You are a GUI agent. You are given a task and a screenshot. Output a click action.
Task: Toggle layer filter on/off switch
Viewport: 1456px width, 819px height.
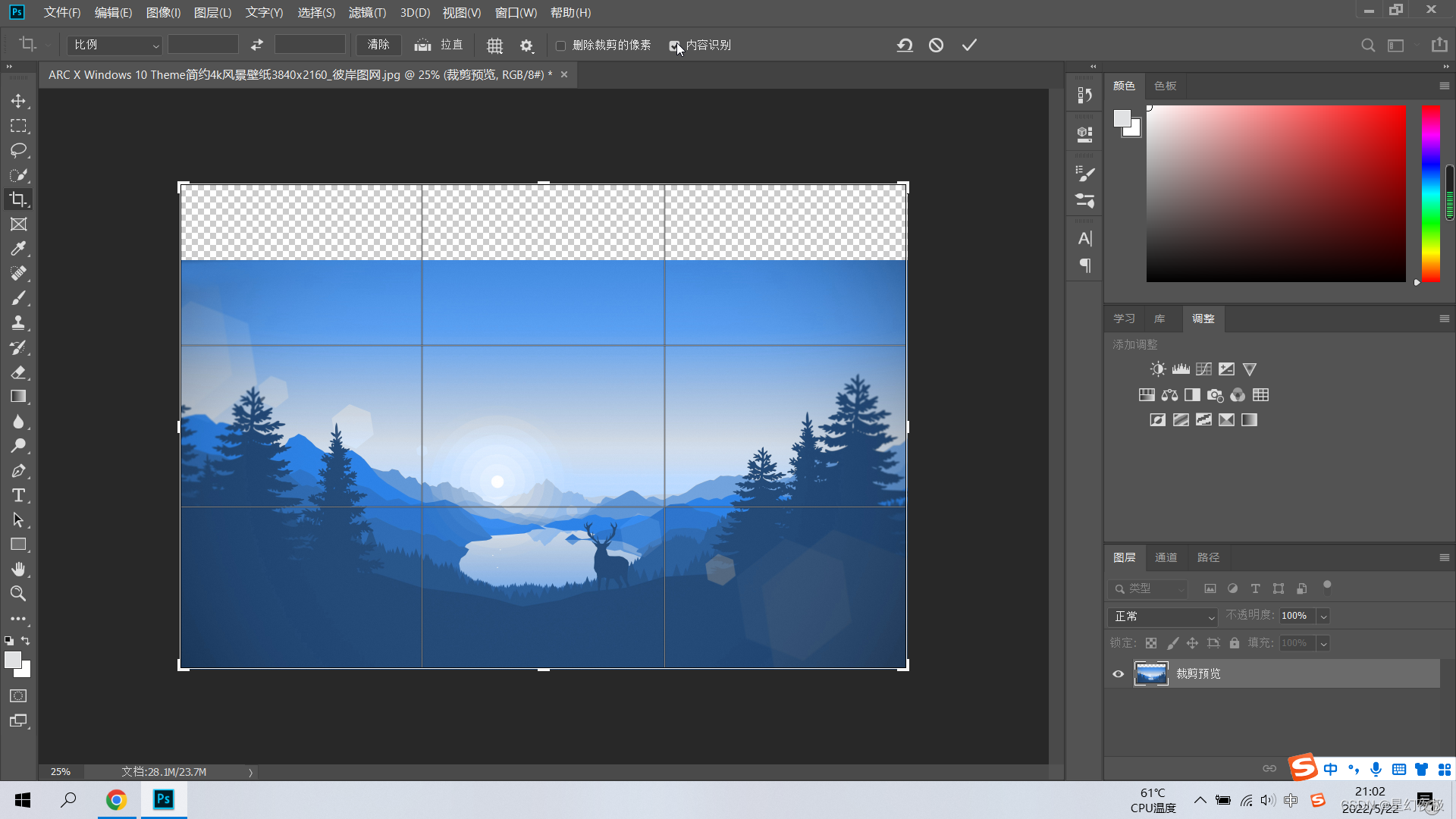pyautogui.click(x=1327, y=586)
